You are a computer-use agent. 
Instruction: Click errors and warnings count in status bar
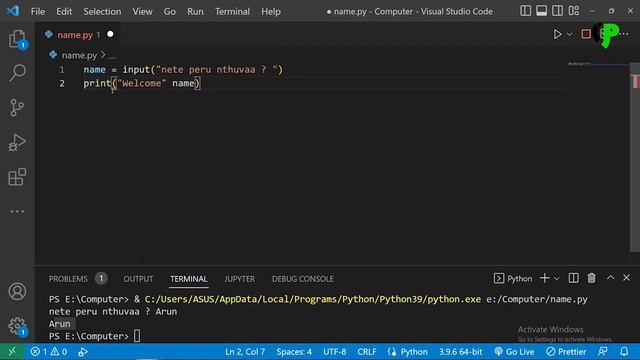point(49,351)
